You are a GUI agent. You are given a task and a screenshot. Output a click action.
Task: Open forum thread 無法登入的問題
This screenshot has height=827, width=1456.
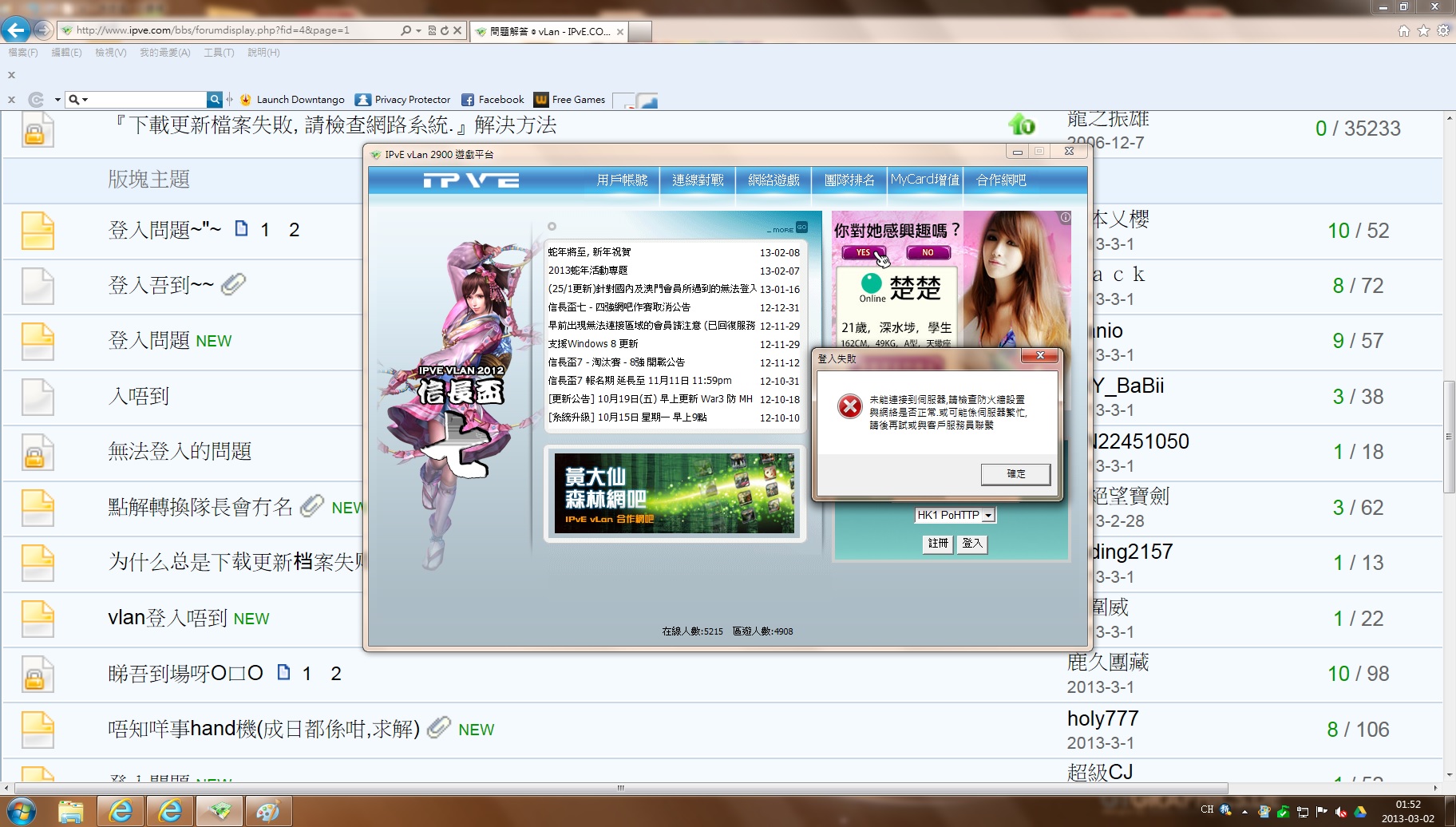pyautogui.click(x=180, y=452)
